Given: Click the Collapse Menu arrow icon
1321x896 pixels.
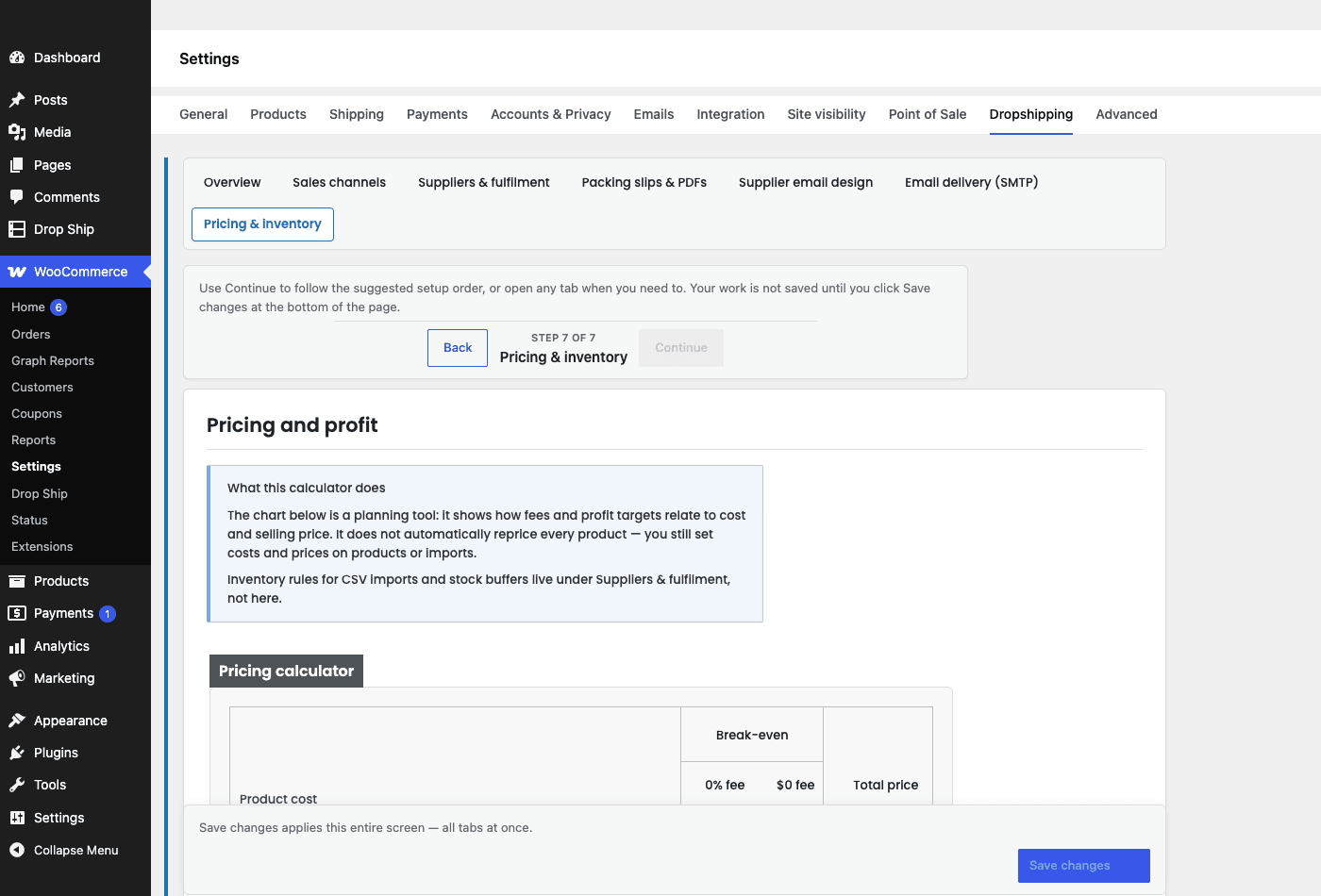Looking at the screenshot, I should tap(17, 850).
